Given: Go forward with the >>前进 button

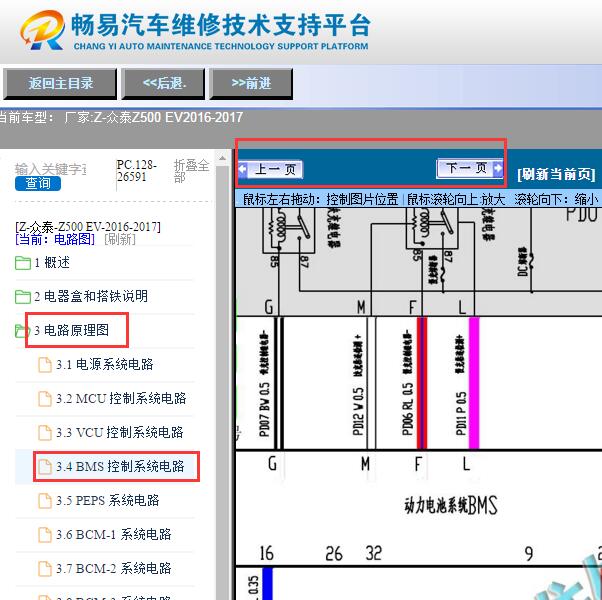Looking at the screenshot, I should [251, 84].
